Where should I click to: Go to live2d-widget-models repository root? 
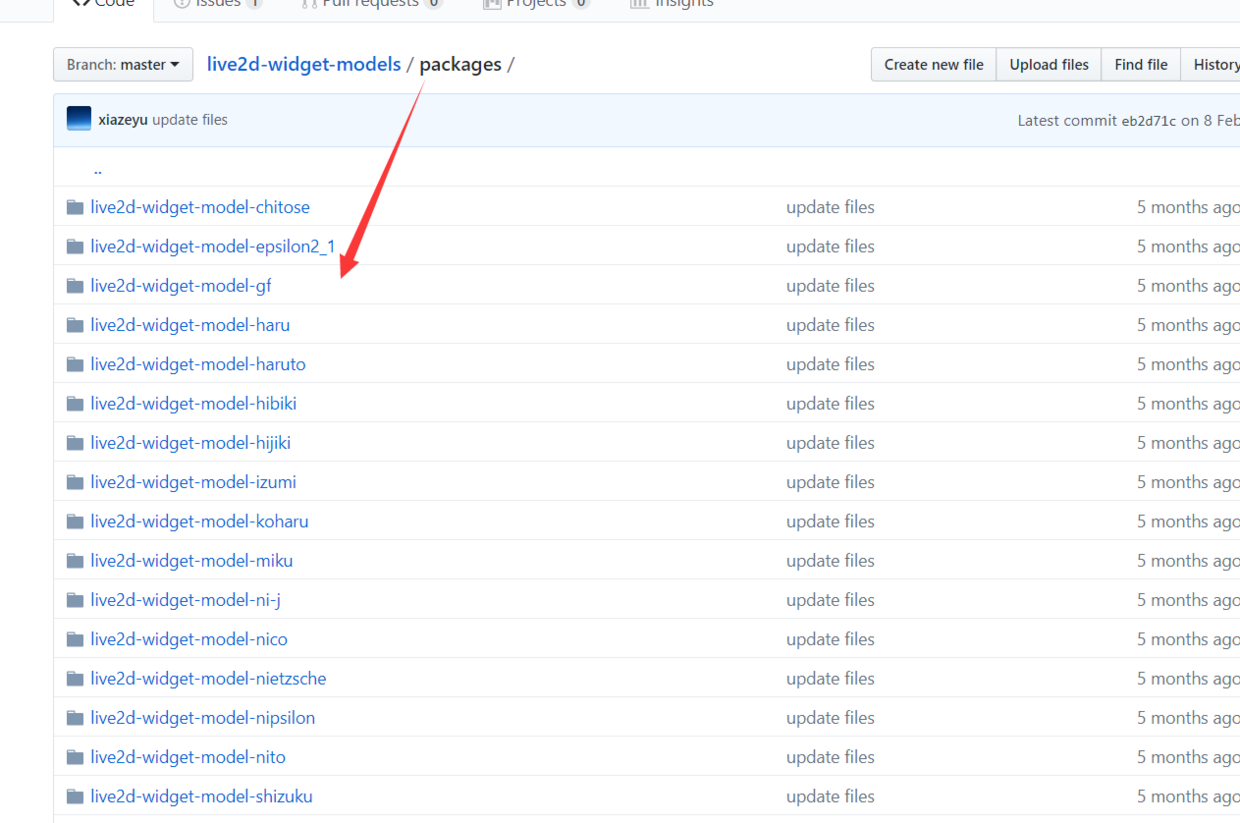point(303,65)
